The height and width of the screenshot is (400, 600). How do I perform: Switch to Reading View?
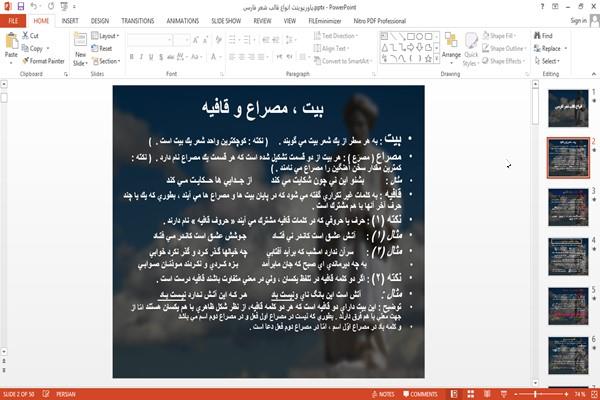[487, 394]
